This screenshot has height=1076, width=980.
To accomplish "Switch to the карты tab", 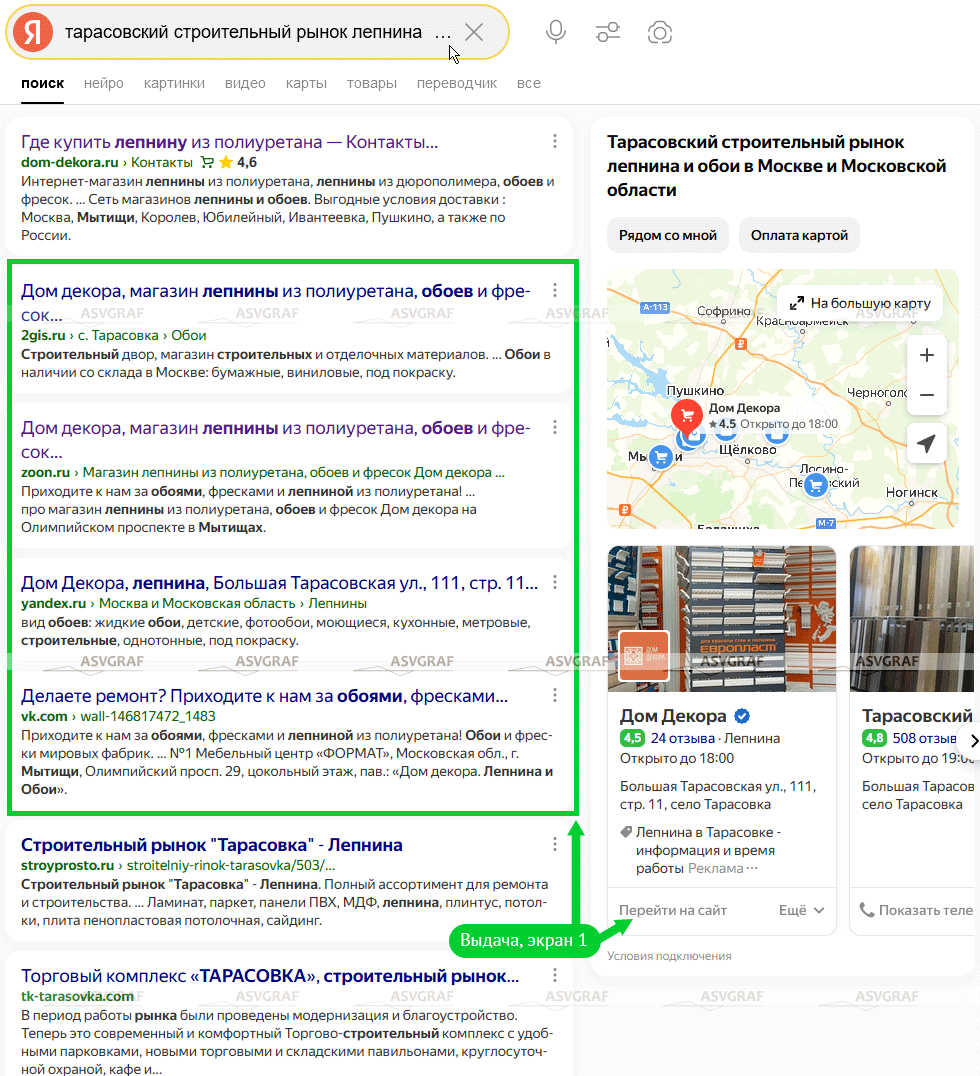I will pos(306,83).
